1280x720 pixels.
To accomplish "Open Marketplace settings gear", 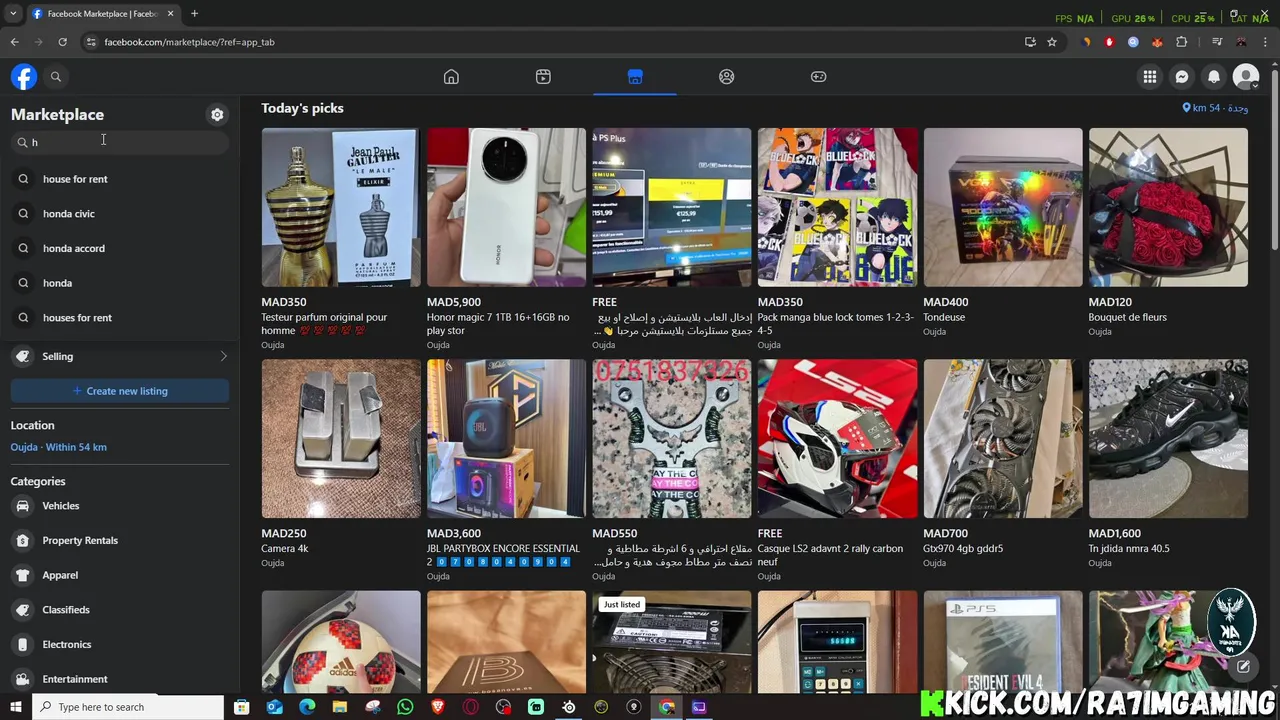I will click(217, 115).
